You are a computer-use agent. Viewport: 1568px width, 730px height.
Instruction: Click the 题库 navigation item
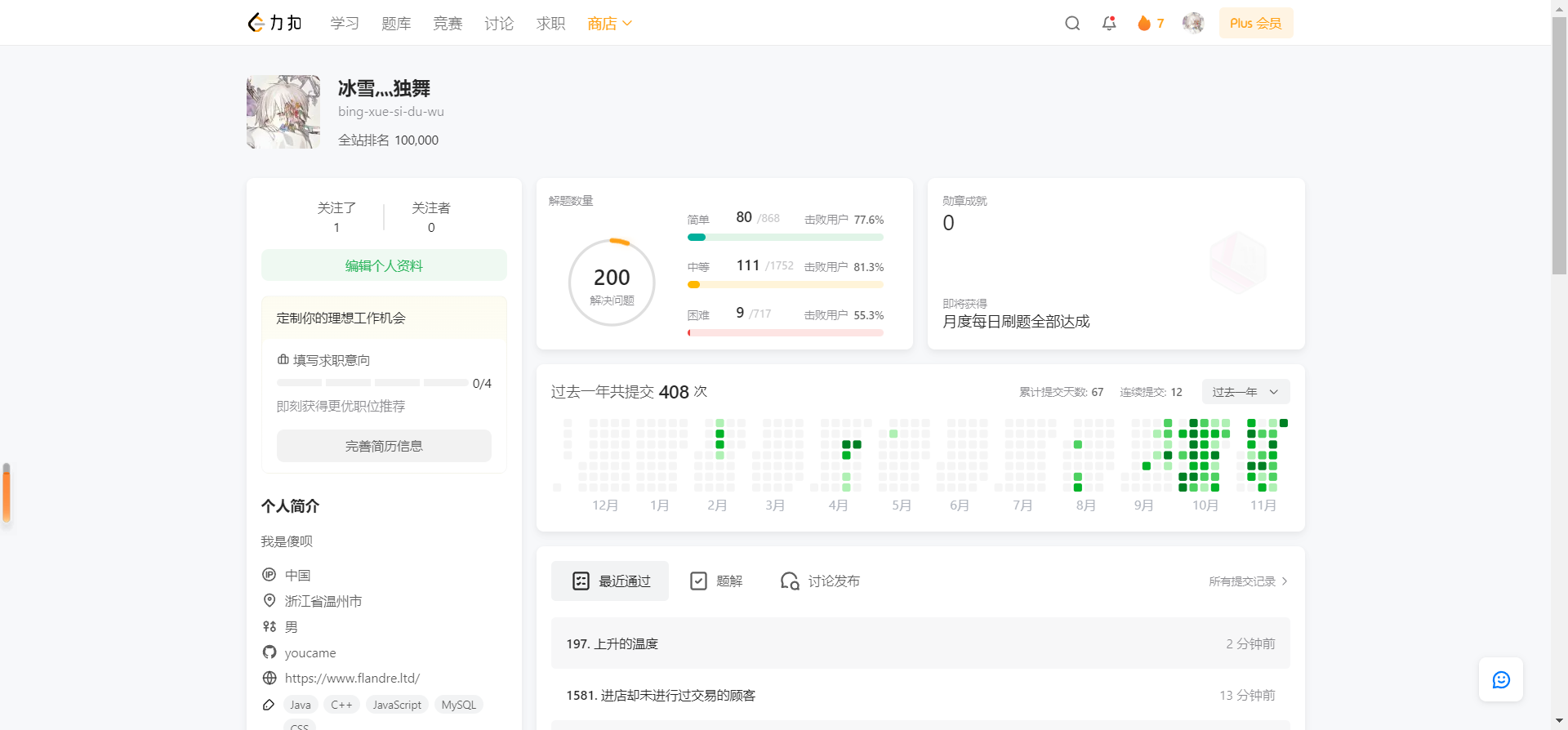coord(396,24)
